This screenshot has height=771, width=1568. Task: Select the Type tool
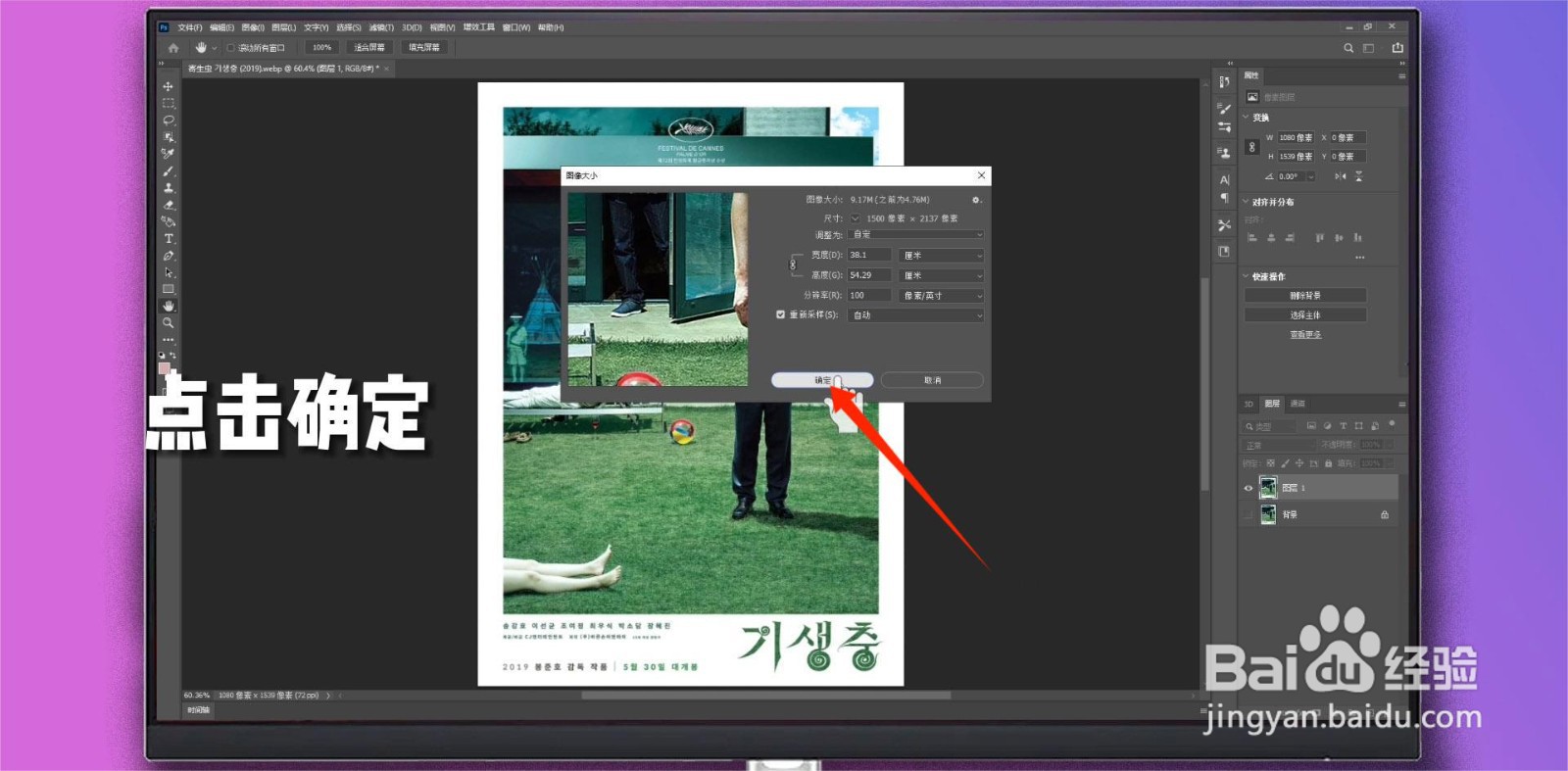point(168,238)
